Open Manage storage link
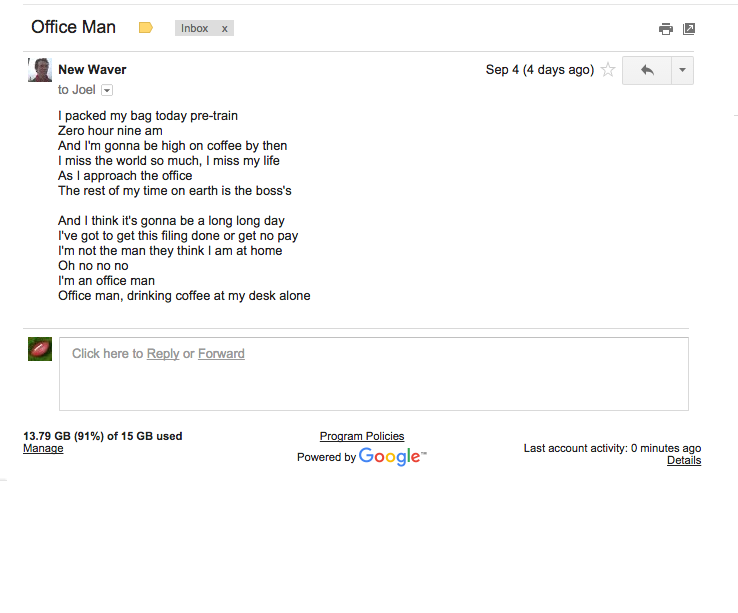This screenshot has height=613, width=738. [43, 448]
